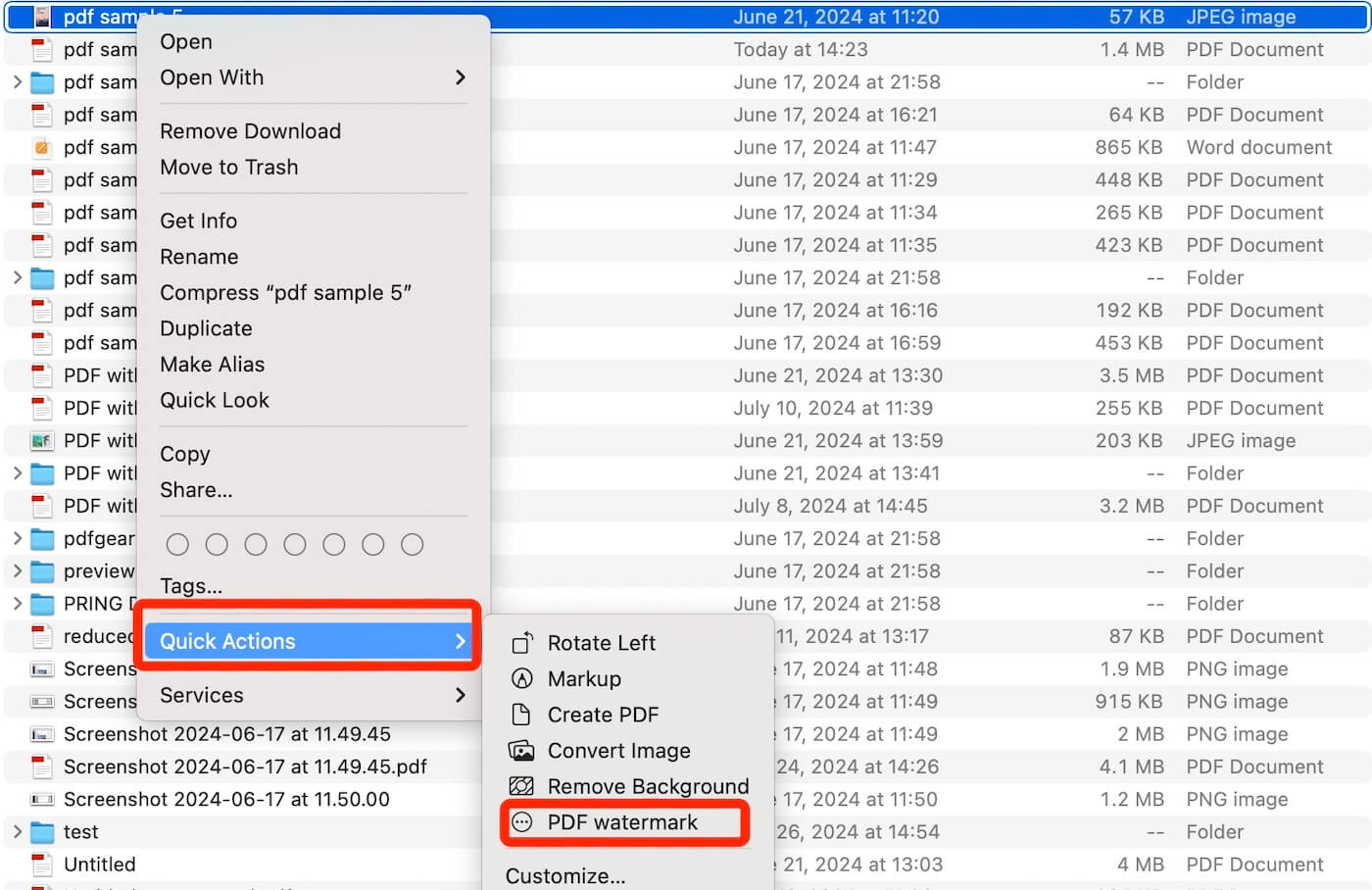Choose Get Info from the context menu
Image resolution: width=1372 pixels, height=890 pixels.
pyautogui.click(x=199, y=221)
